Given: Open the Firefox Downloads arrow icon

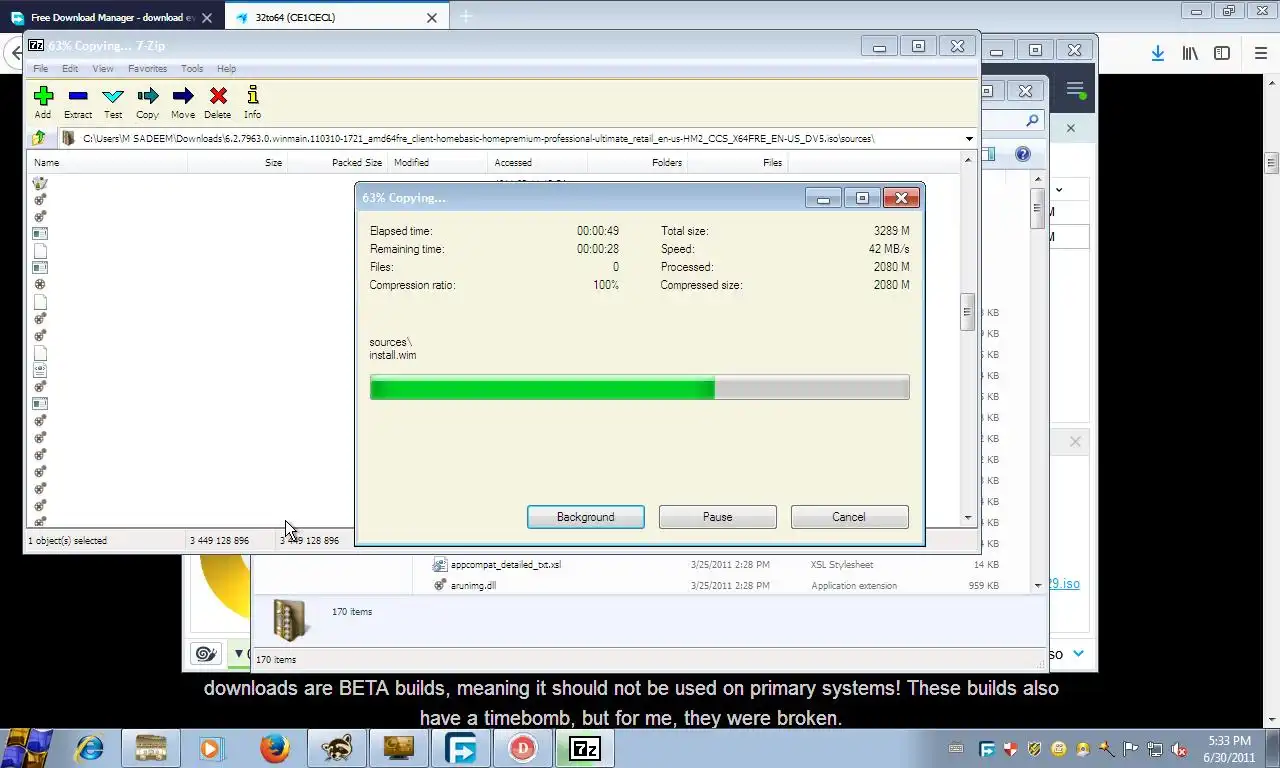Looking at the screenshot, I should [1157, 54].
